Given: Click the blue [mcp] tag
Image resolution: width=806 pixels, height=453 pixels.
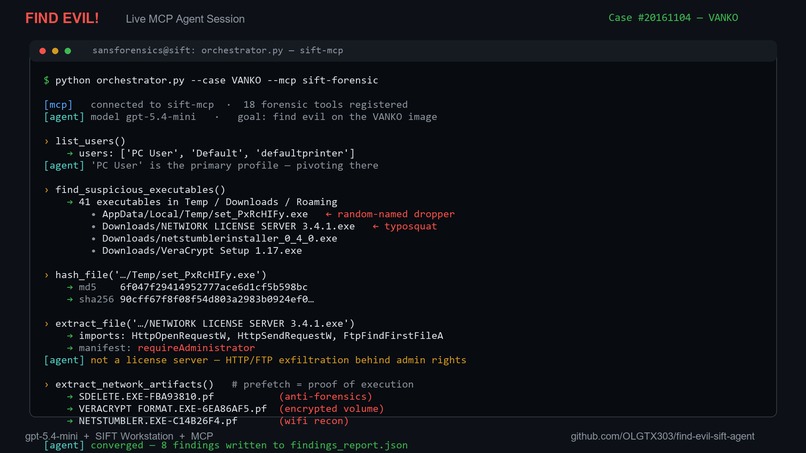Looking at the screenshot, I should [58, 104].
